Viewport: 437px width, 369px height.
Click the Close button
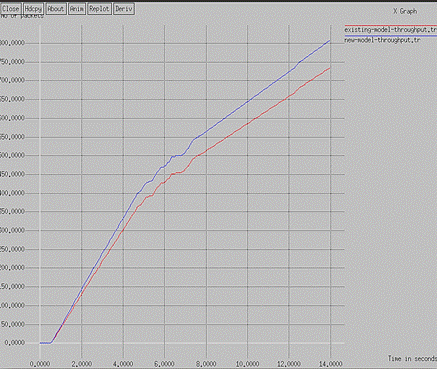tap(11, 9)
